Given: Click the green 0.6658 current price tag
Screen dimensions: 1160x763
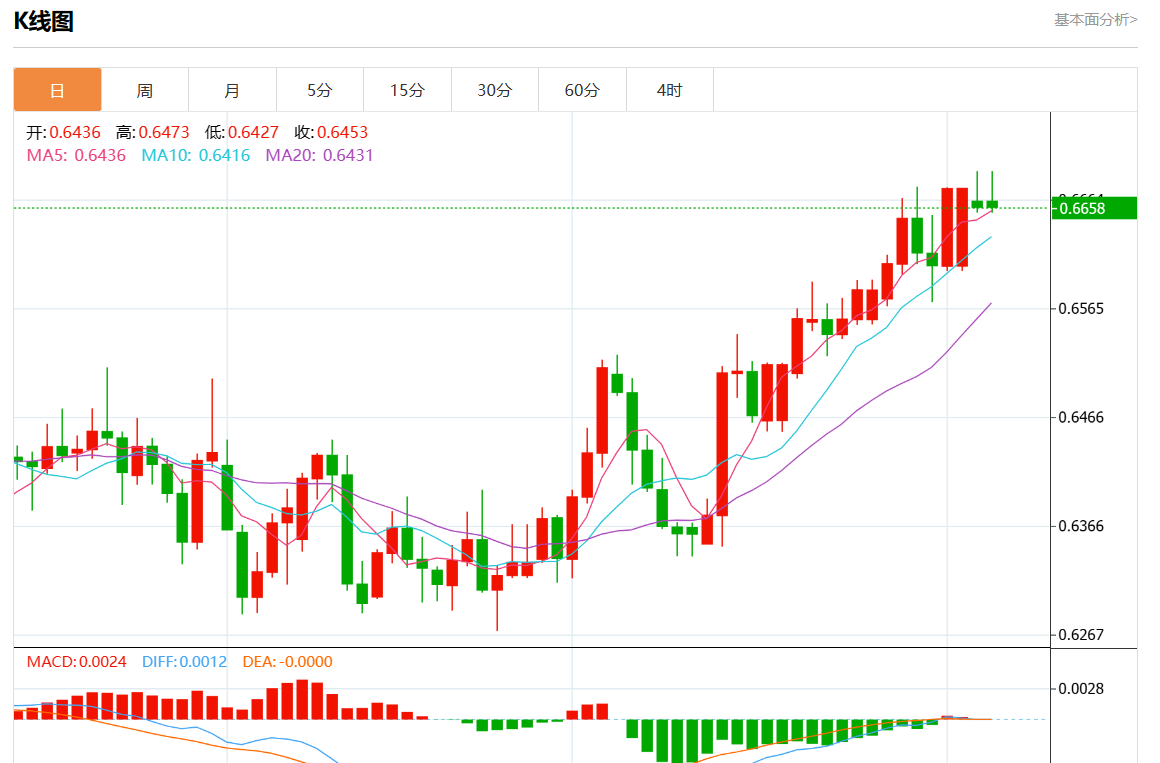Looking at the screenshot, I should (x=1094, y=209).
